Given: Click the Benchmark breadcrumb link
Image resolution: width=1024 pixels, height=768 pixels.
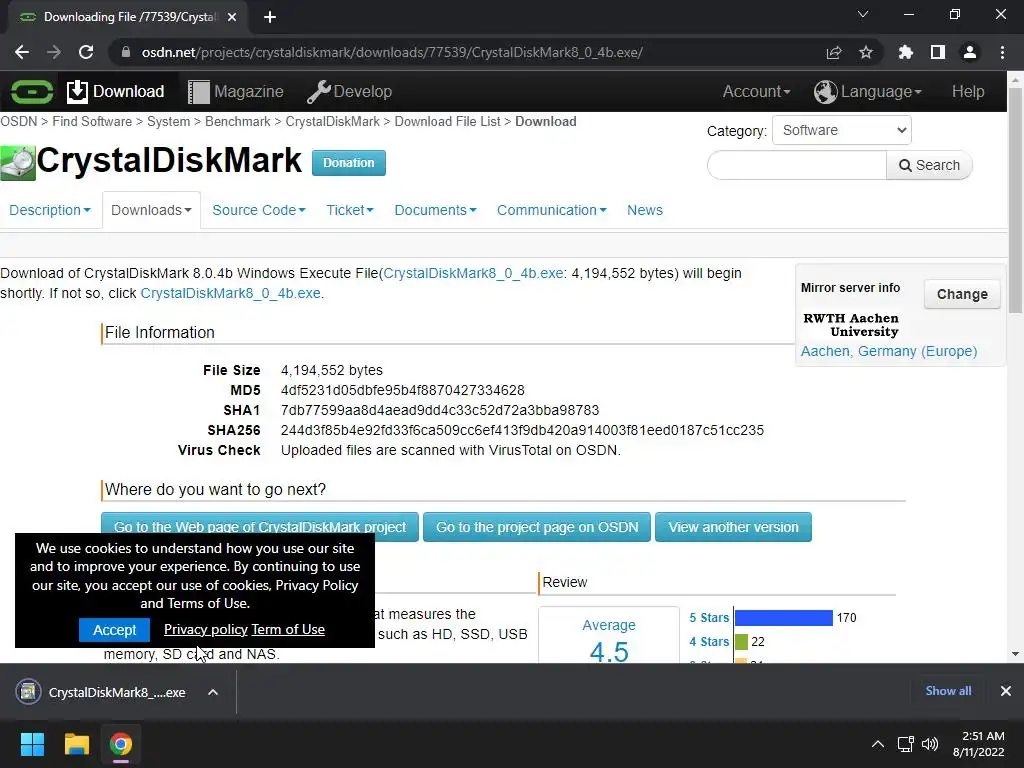Looking at the screenshot, I should 238,121.
